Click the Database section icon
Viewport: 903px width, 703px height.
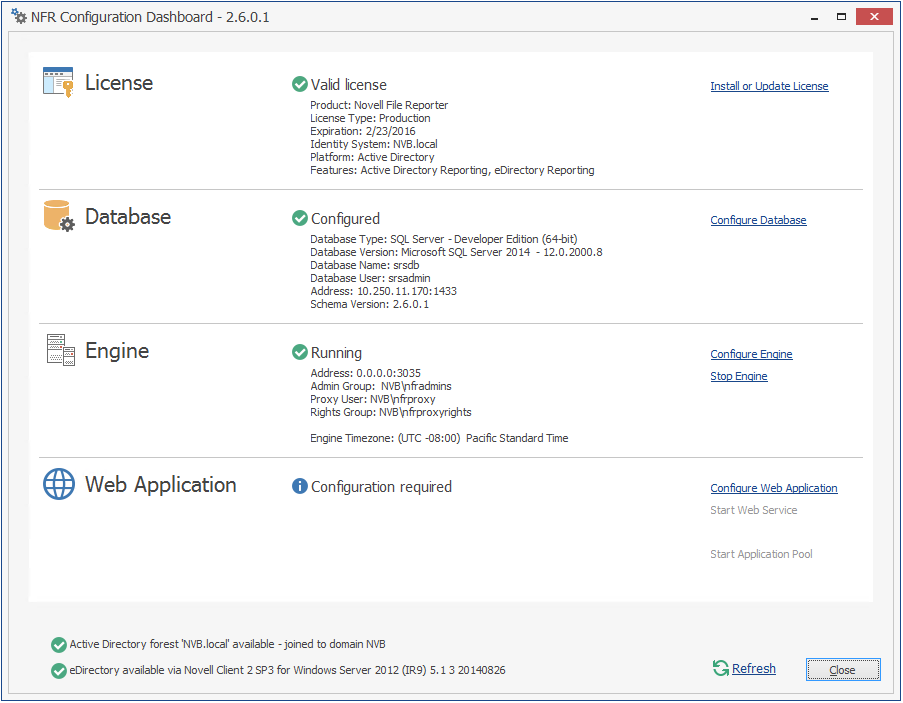(x=58, y=216)
